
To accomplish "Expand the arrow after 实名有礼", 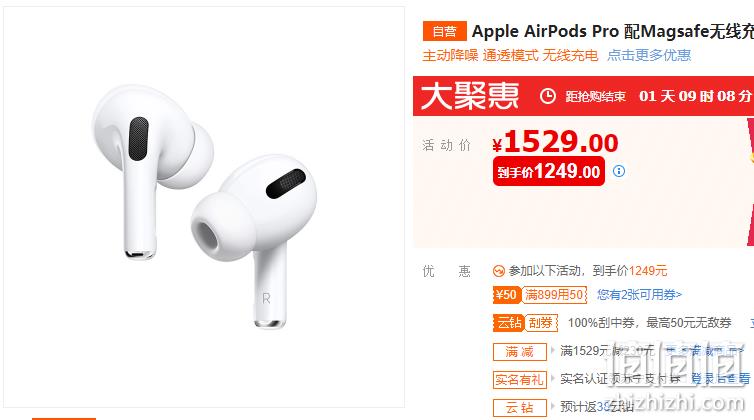I will [553, 378].
